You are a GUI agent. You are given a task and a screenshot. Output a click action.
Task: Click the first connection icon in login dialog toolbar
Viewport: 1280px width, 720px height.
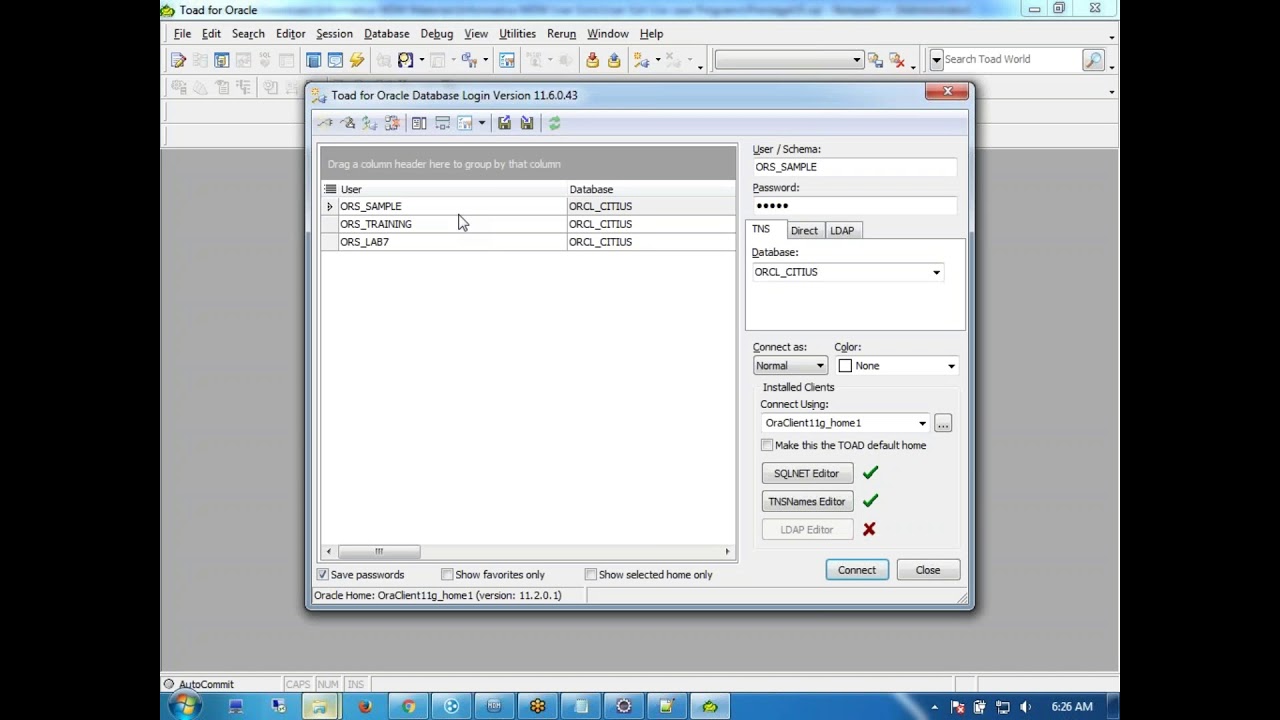(x=325, y=123)
